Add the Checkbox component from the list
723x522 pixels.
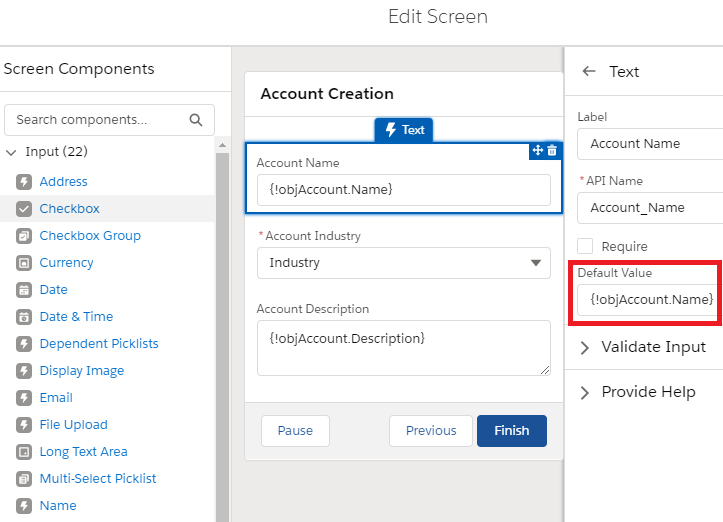pyautogui.click(x=69, y=209)
